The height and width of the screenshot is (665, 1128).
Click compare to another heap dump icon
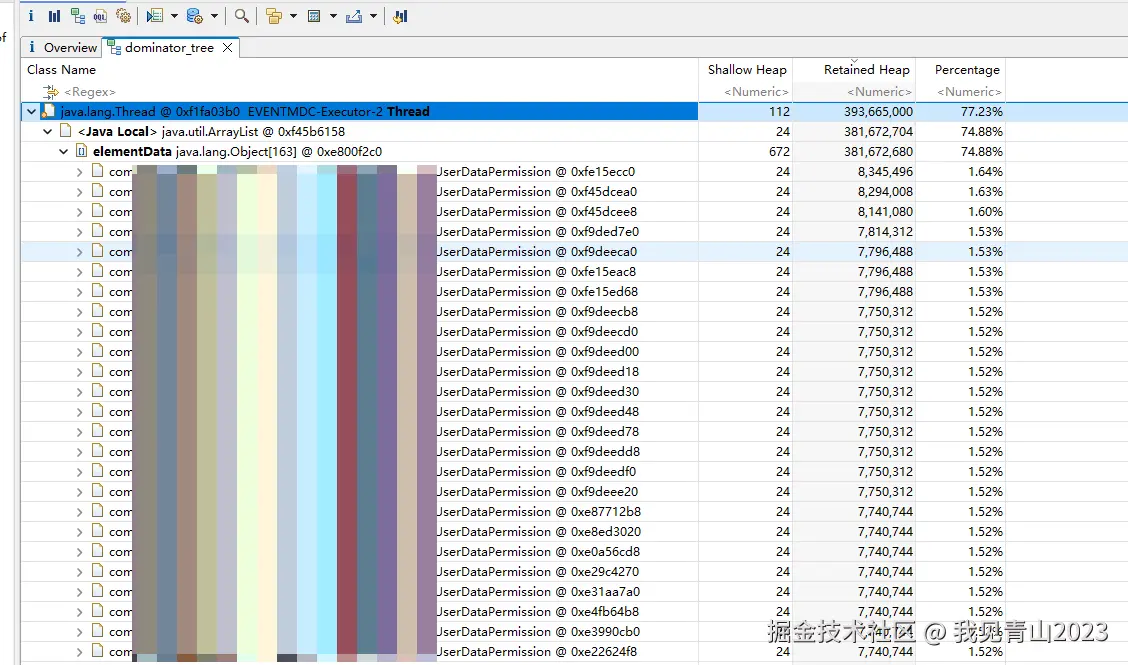pos(401,16)
